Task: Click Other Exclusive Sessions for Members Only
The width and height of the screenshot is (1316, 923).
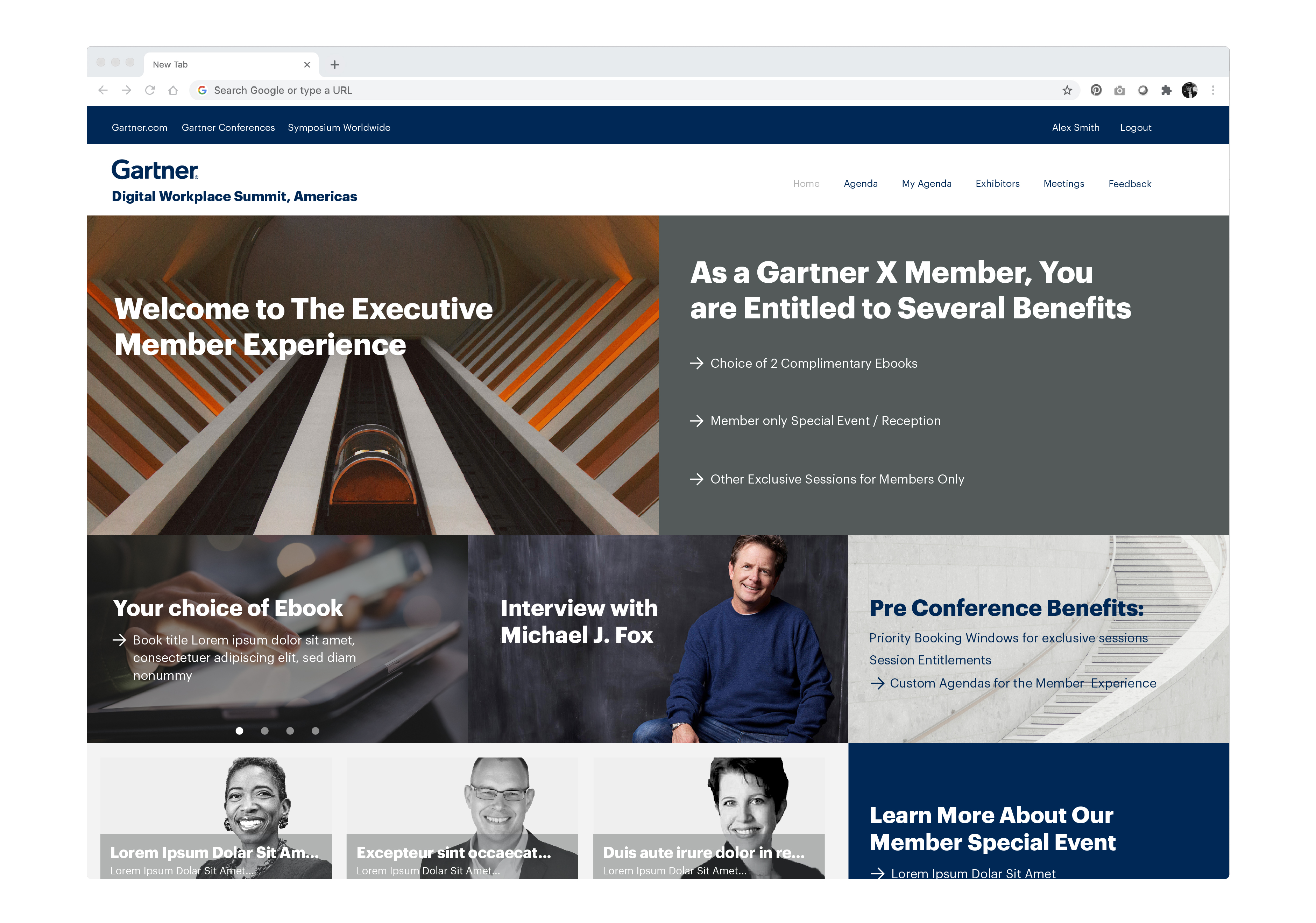Action: tap(837, 479)
